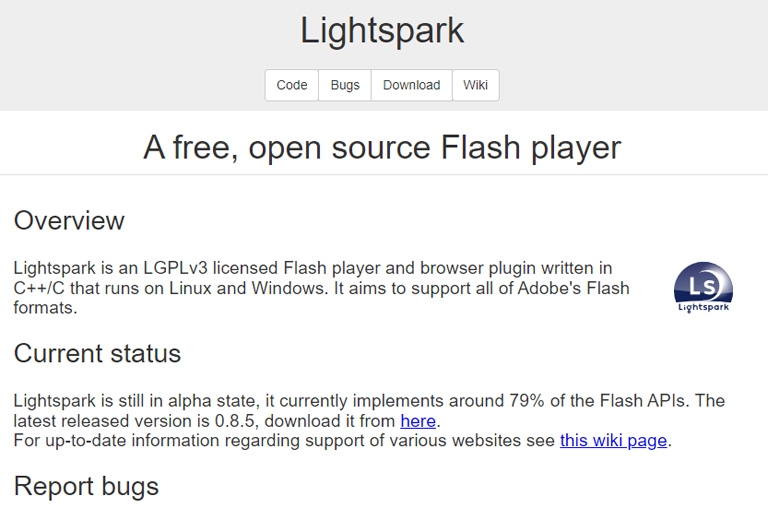
Task: Open 'this wiki page' link
Action: pos(613,440)
